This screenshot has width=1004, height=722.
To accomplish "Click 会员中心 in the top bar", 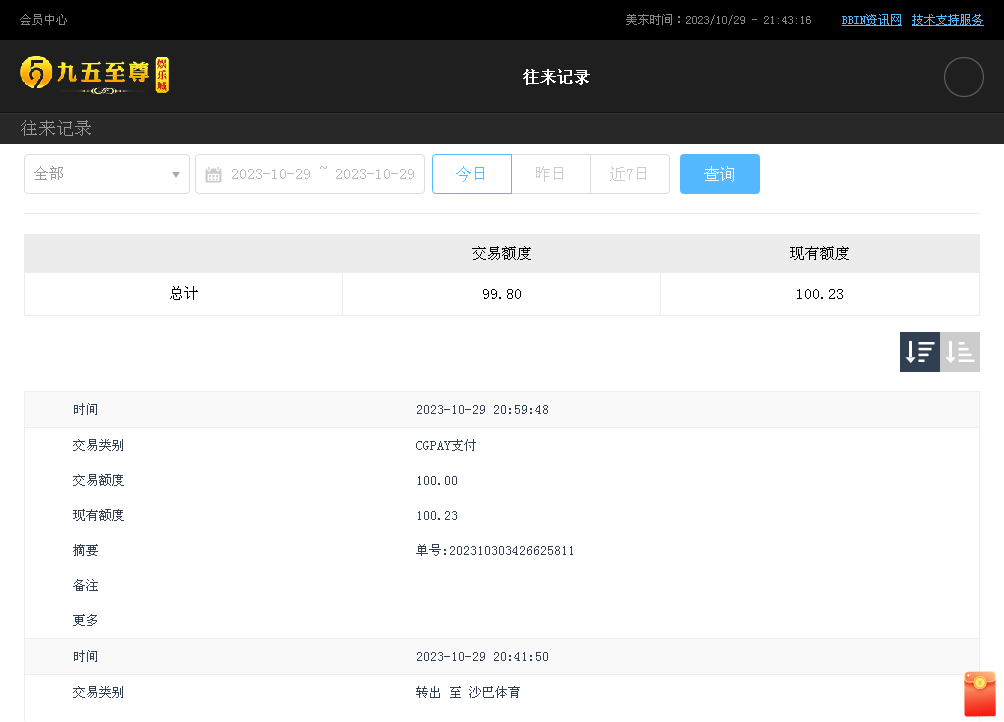I will 44,20.
